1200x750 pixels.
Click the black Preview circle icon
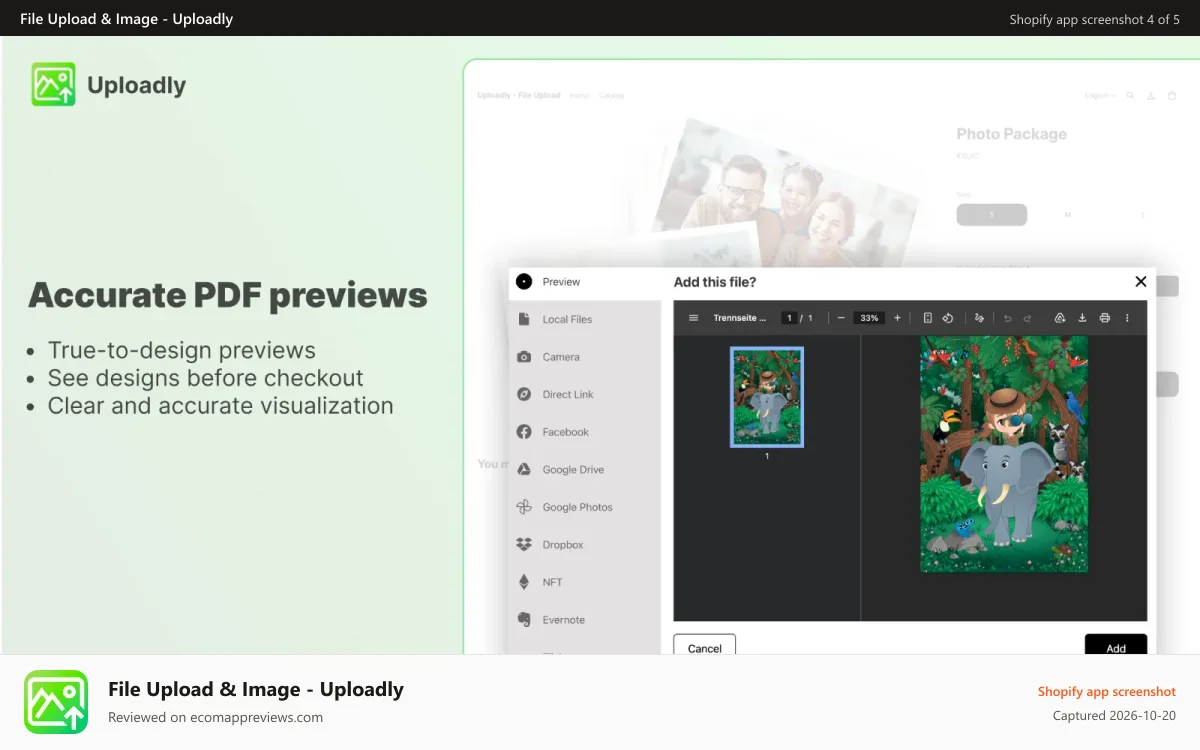click(x=524, y=282)
